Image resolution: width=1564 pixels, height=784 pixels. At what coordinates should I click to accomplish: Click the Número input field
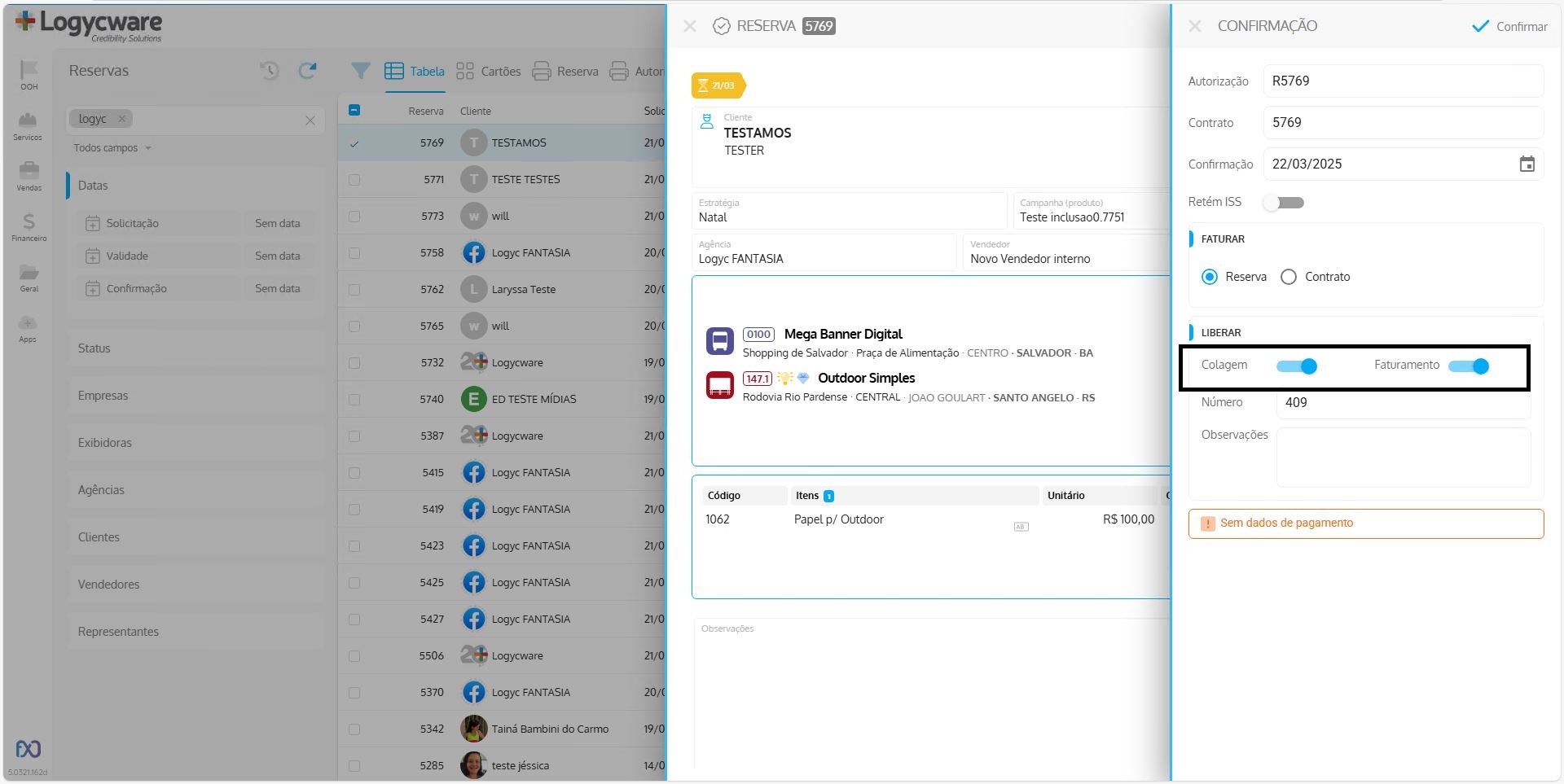pyautogui.click(x=1403, y=403)
